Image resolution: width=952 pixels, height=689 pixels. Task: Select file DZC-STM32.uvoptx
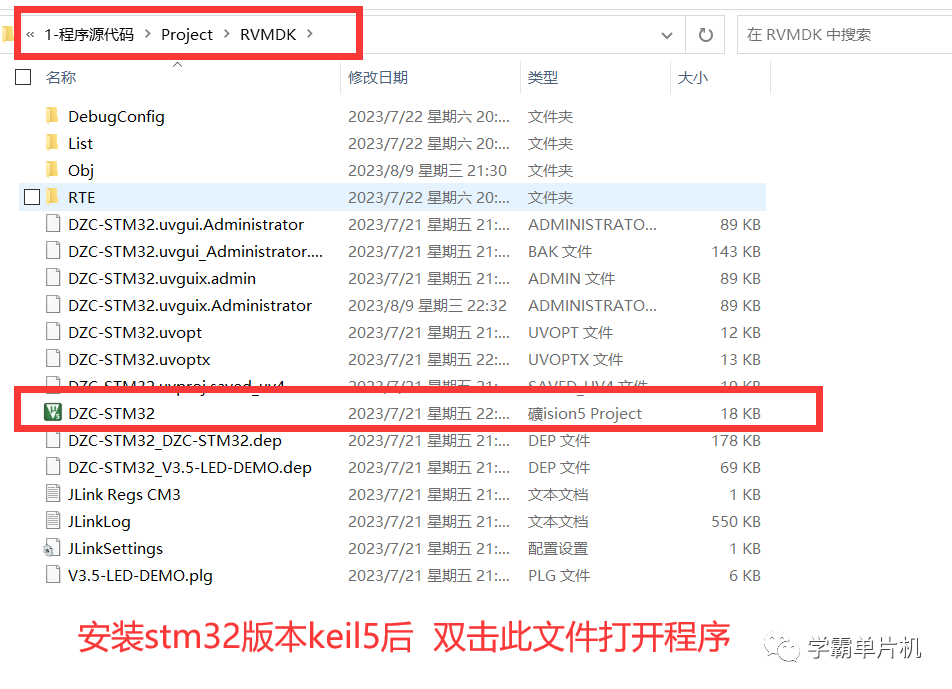pyautogui.click(x=139, y=359)
